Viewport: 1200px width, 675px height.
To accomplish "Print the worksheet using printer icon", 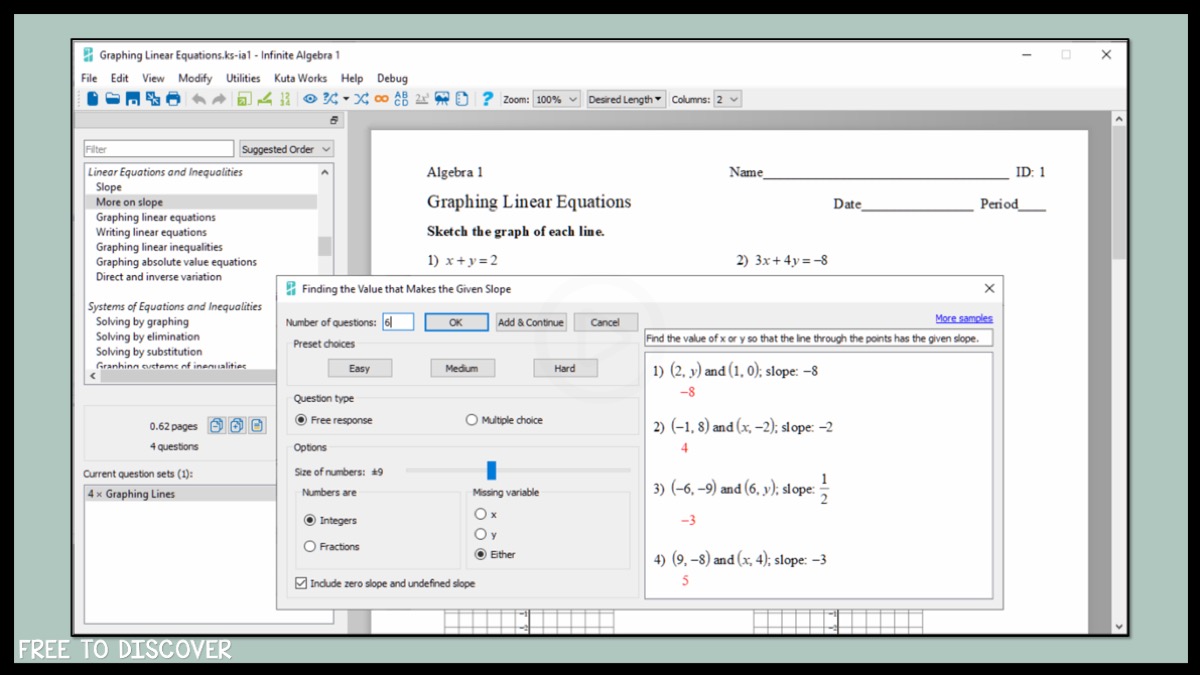I will pos(173,99).
